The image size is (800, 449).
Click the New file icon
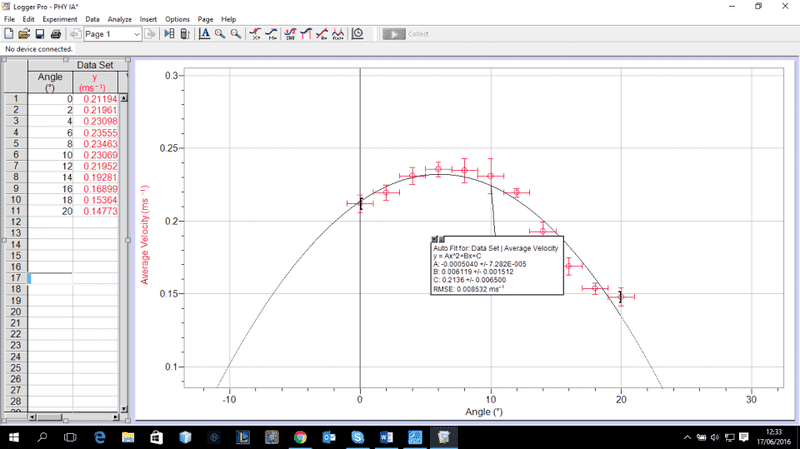point(9,34)
